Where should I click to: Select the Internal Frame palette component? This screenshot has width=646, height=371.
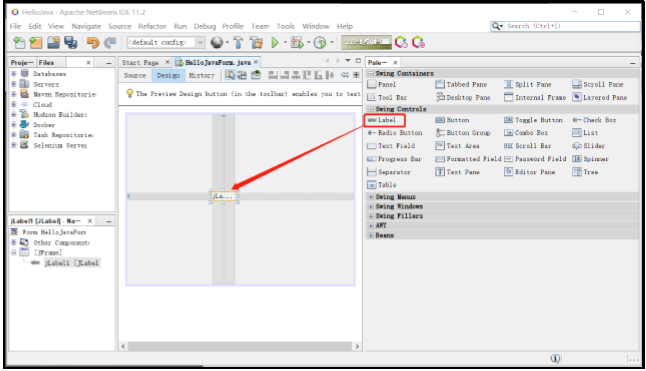click(x=535, y=98)
